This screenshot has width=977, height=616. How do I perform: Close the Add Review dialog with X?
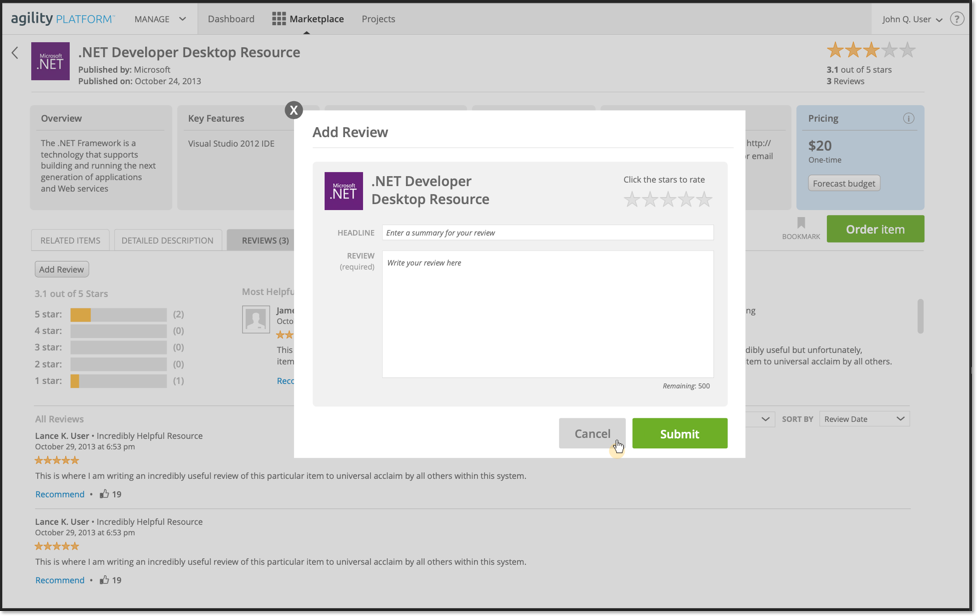[x=293, y=110]
